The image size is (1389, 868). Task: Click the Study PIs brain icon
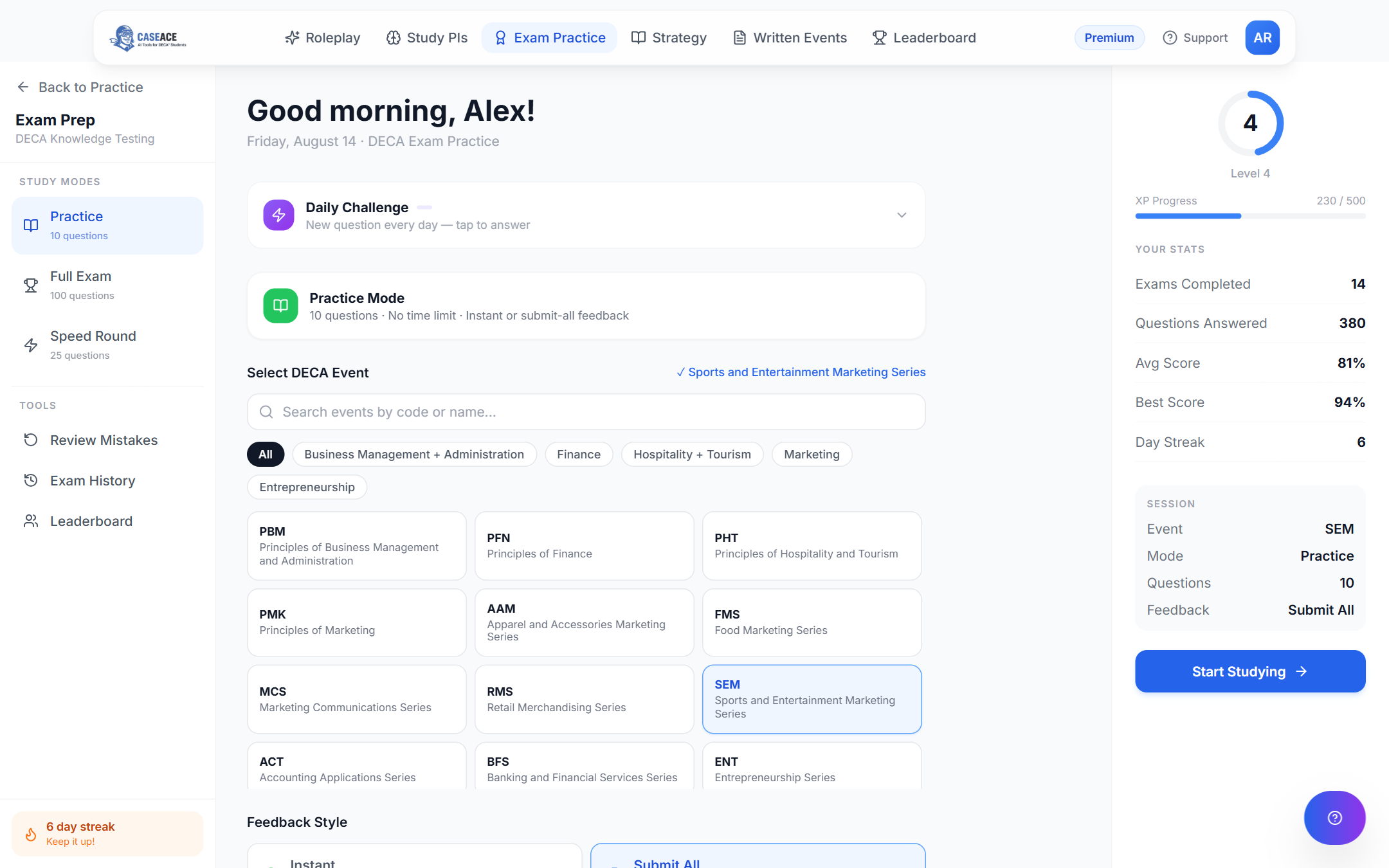click(x=393, y=38)
